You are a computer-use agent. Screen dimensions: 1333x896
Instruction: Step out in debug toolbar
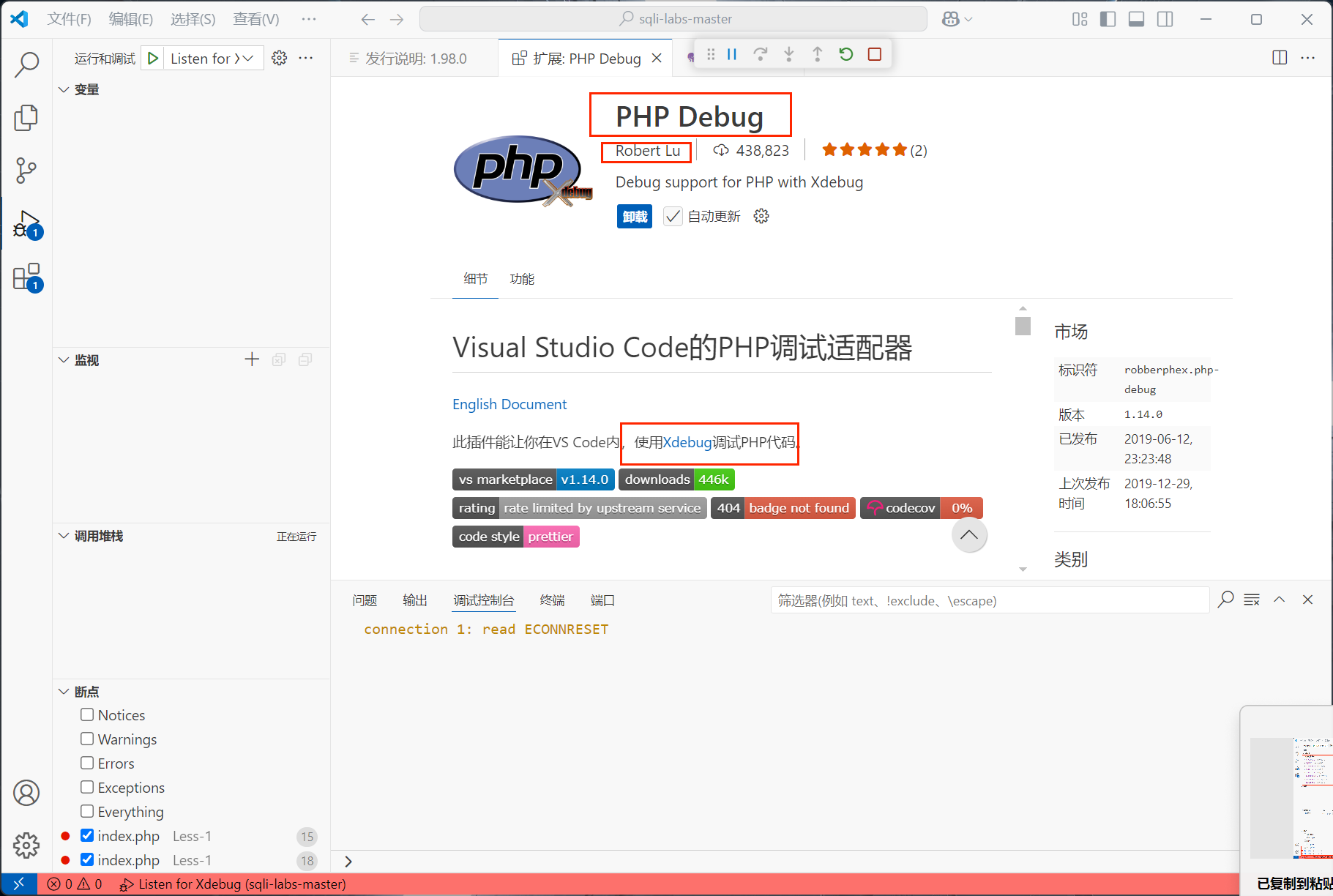[818, 54]
